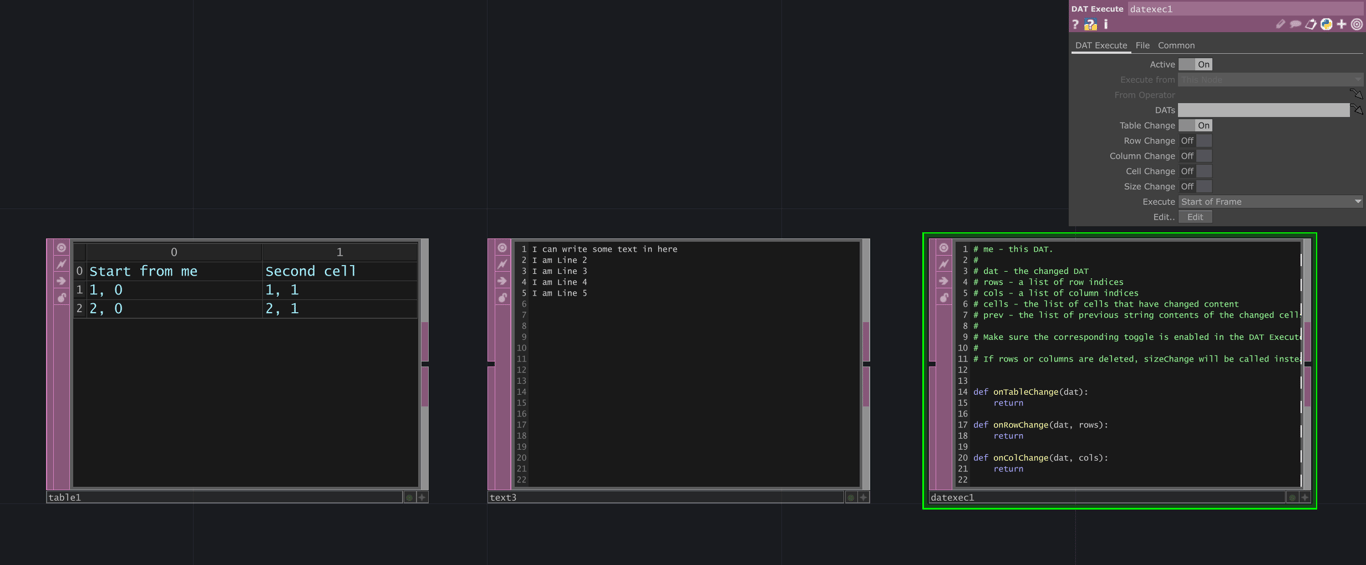Select the DAT Execute parameter tab
The height and width of the screenshot is (565, 1366).
click(1101, 45)
